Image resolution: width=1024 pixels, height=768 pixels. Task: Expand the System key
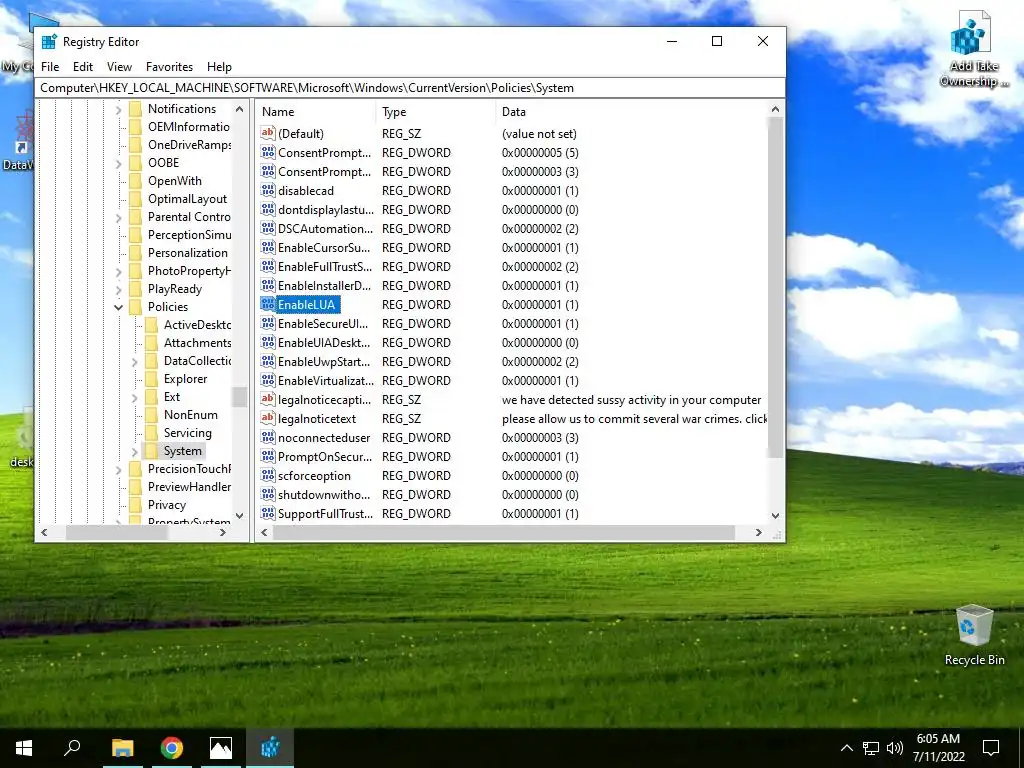click(135, 451)
